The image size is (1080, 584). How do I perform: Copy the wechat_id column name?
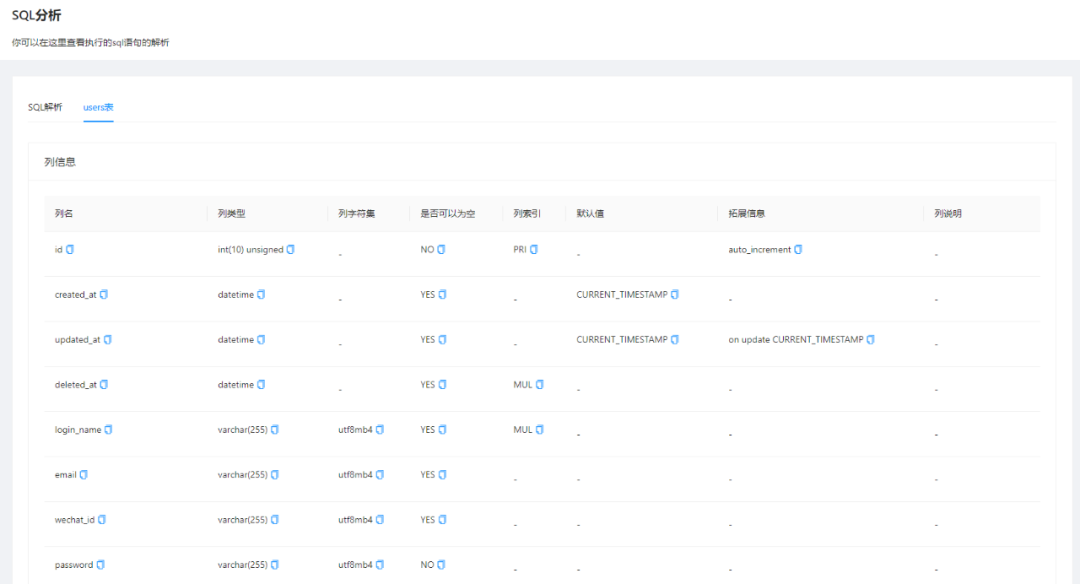point(102,520)
